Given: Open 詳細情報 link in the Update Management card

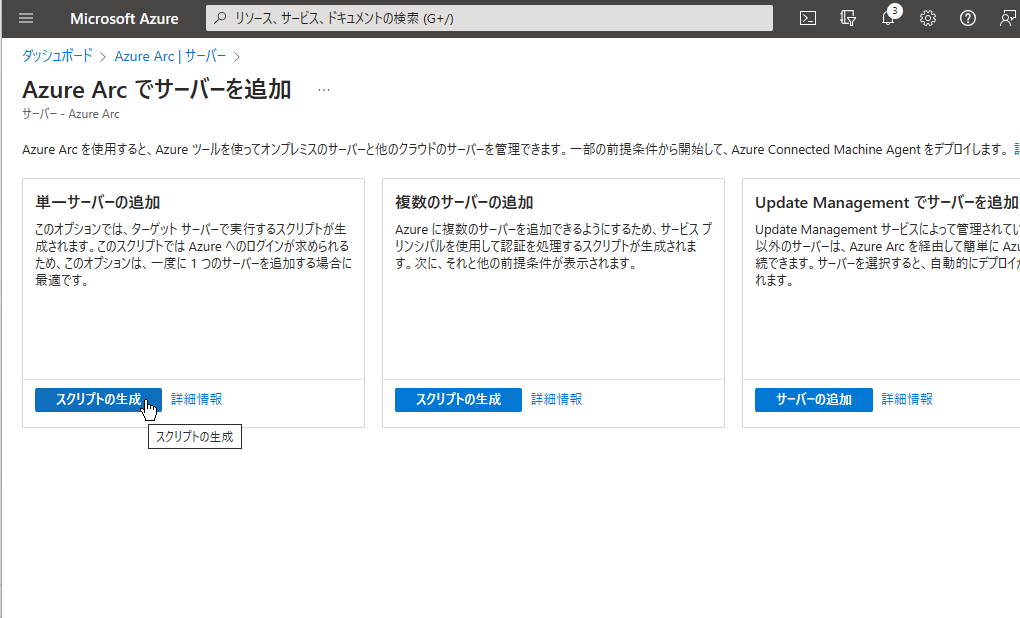Looking at the screenshot, I should pyautogui.click(x=907, y=399).
